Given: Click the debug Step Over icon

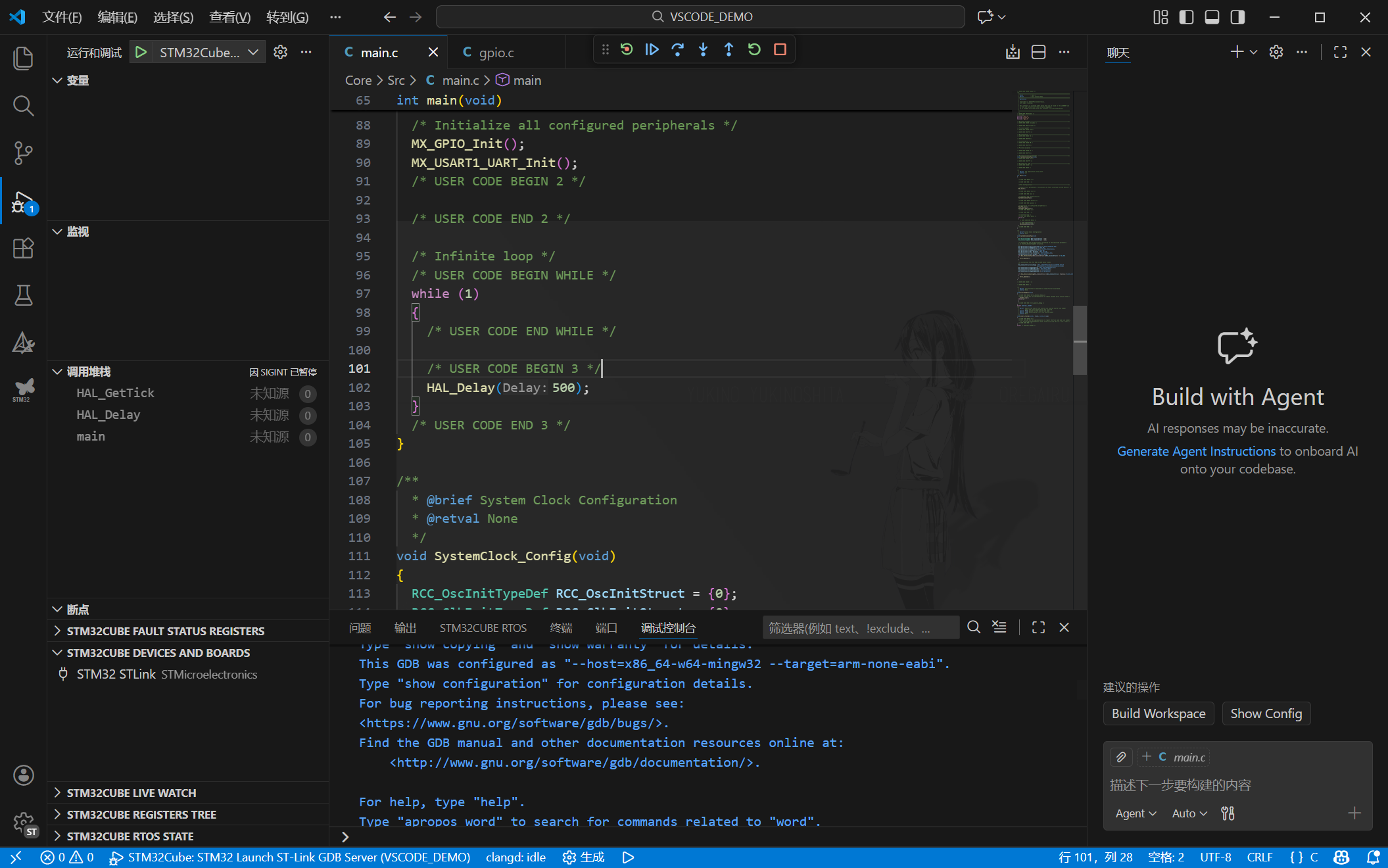Looking at the screenshot, I should [x=677, y=50].
